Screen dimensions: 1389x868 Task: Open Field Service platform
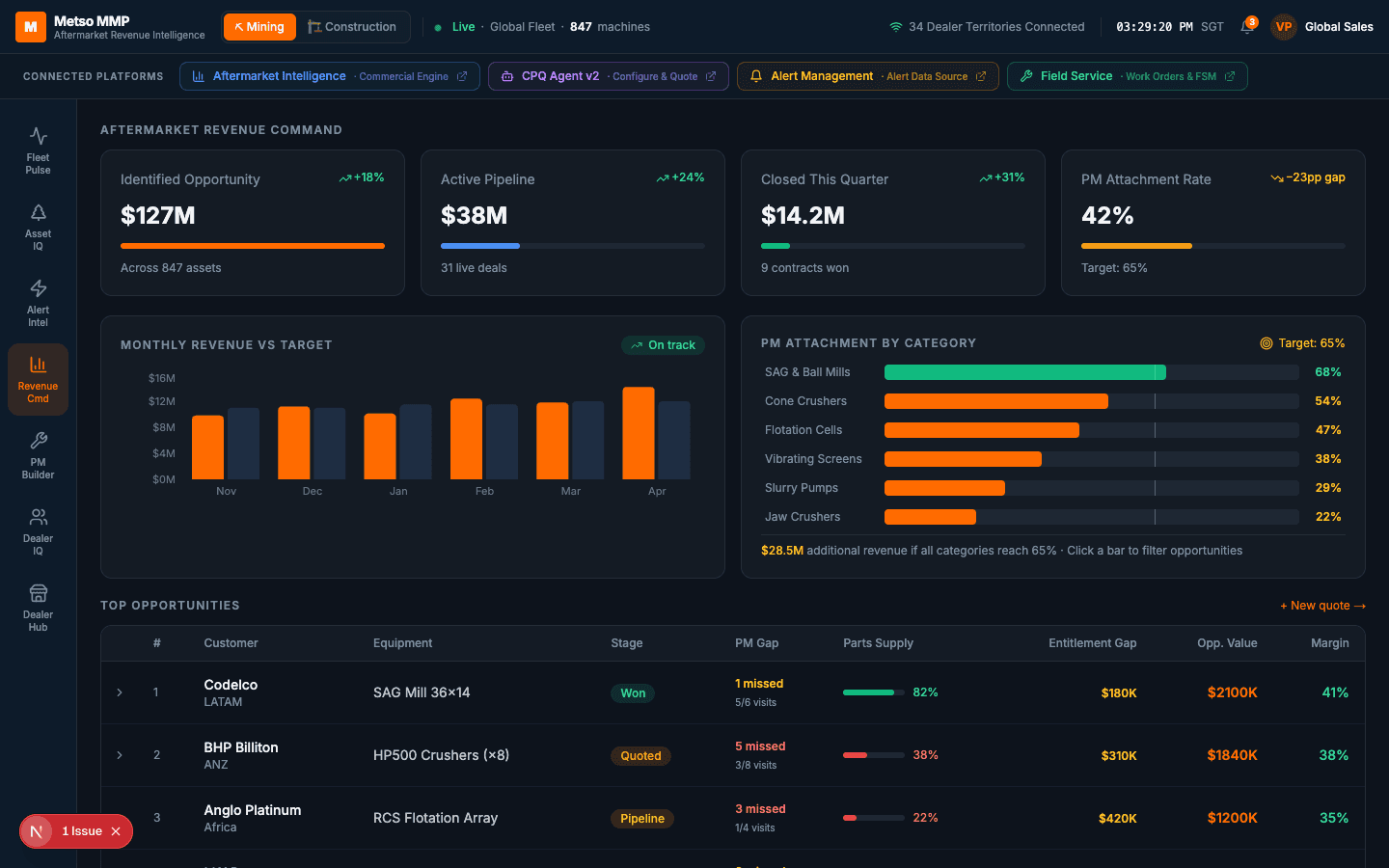[1127, 76]
